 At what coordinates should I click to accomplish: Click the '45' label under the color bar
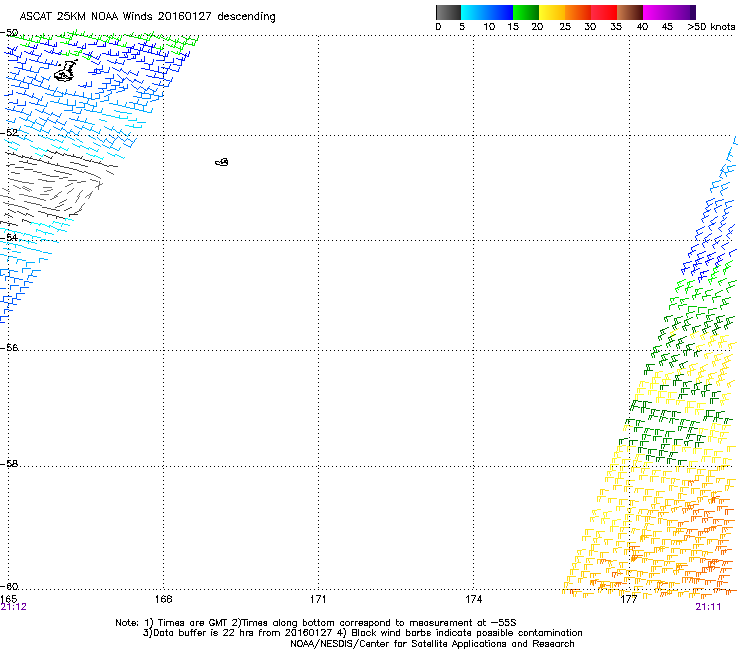(667, 27)
